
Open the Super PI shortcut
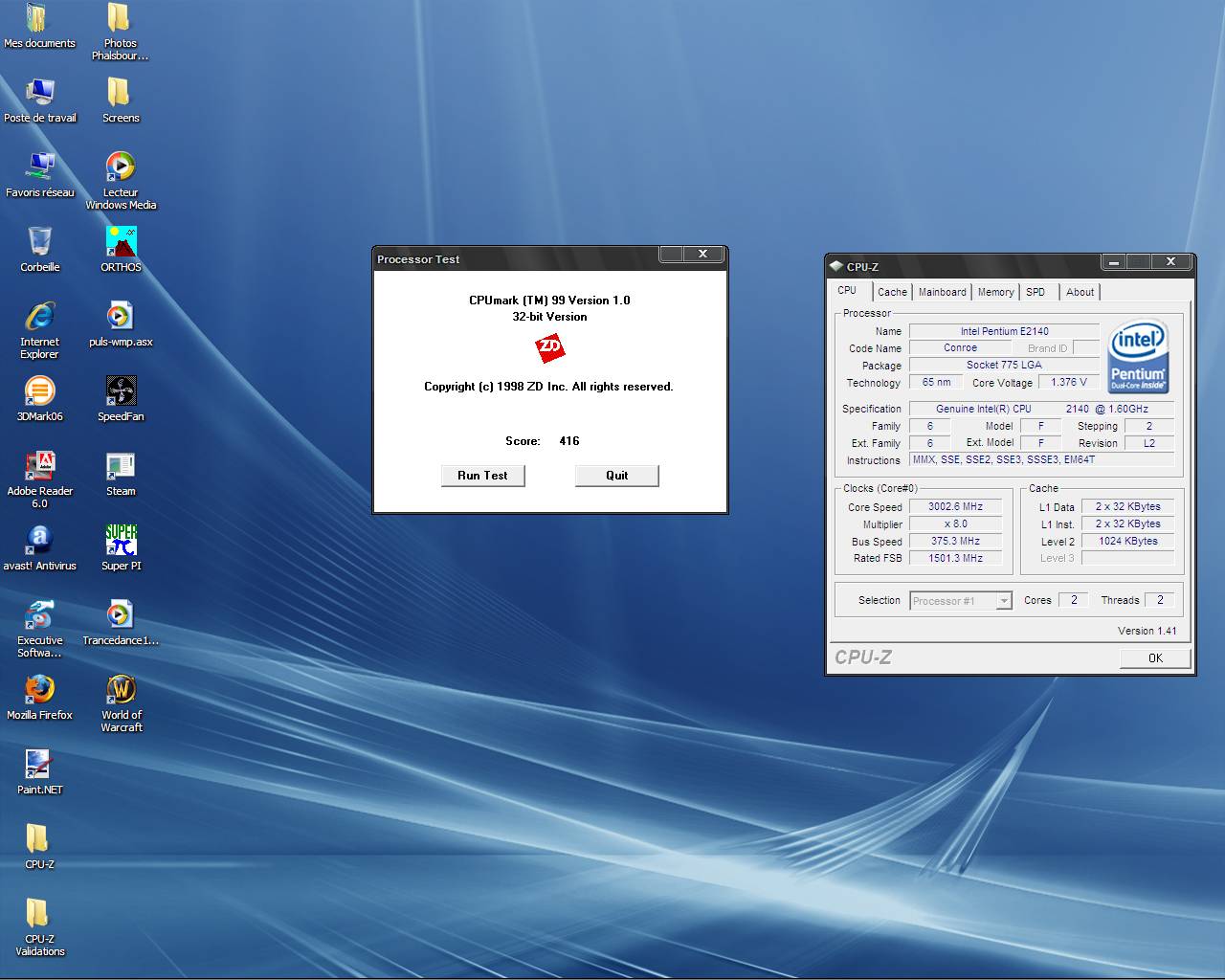tap(121, 542)
